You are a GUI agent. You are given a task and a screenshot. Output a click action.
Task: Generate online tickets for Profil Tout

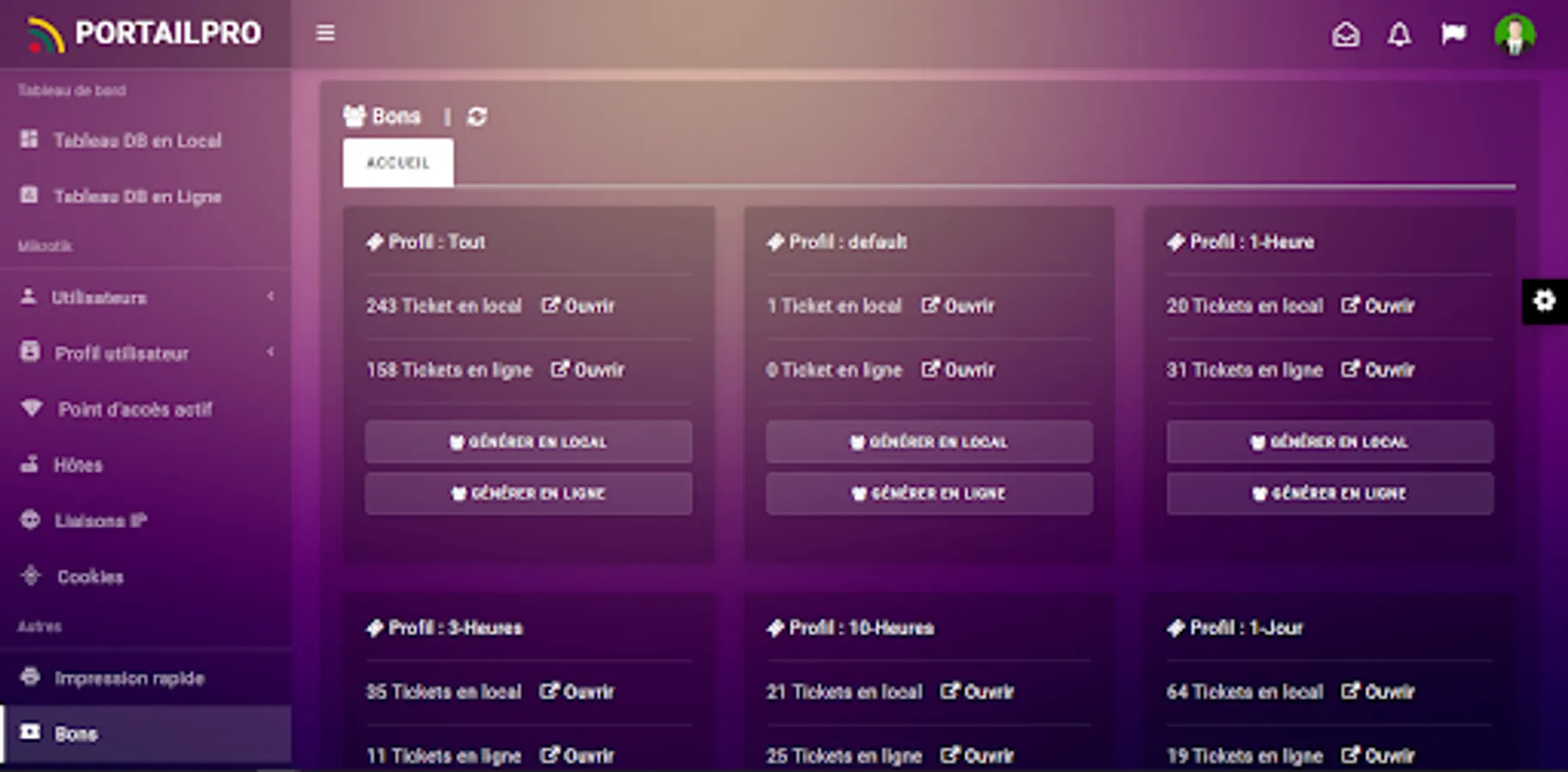528,493
